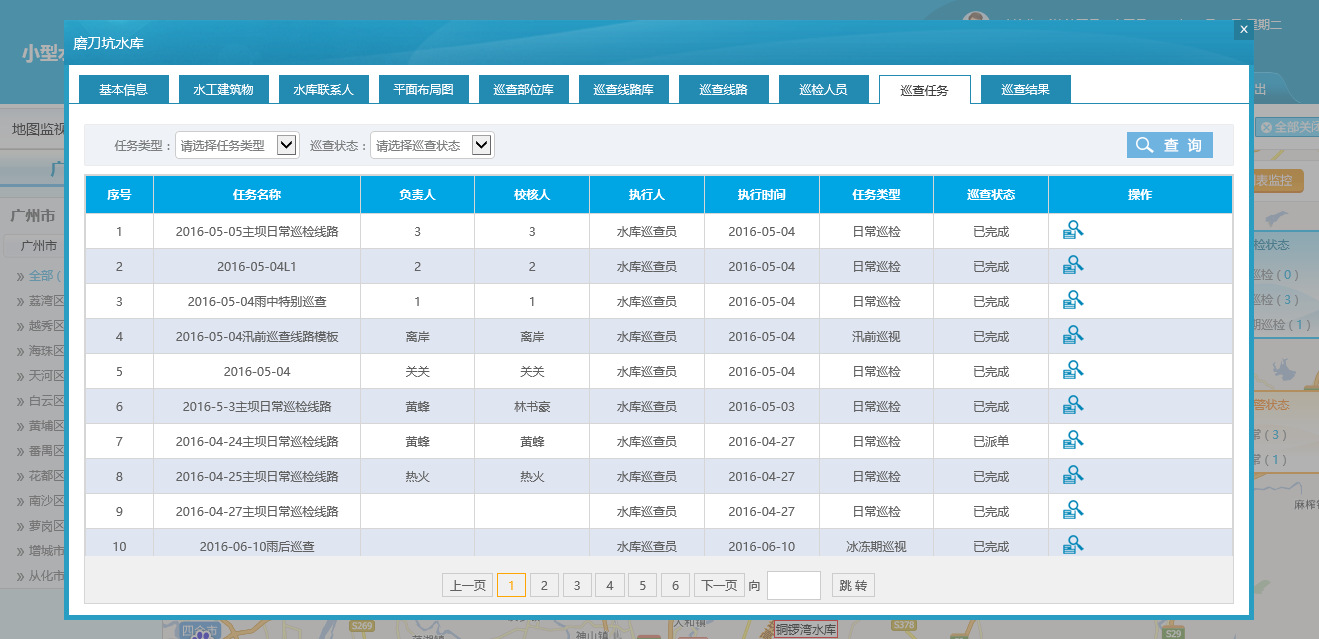Open the 平面布局图 tab
The width and height of the screenshot is (1319, 639).
[423, 89]
